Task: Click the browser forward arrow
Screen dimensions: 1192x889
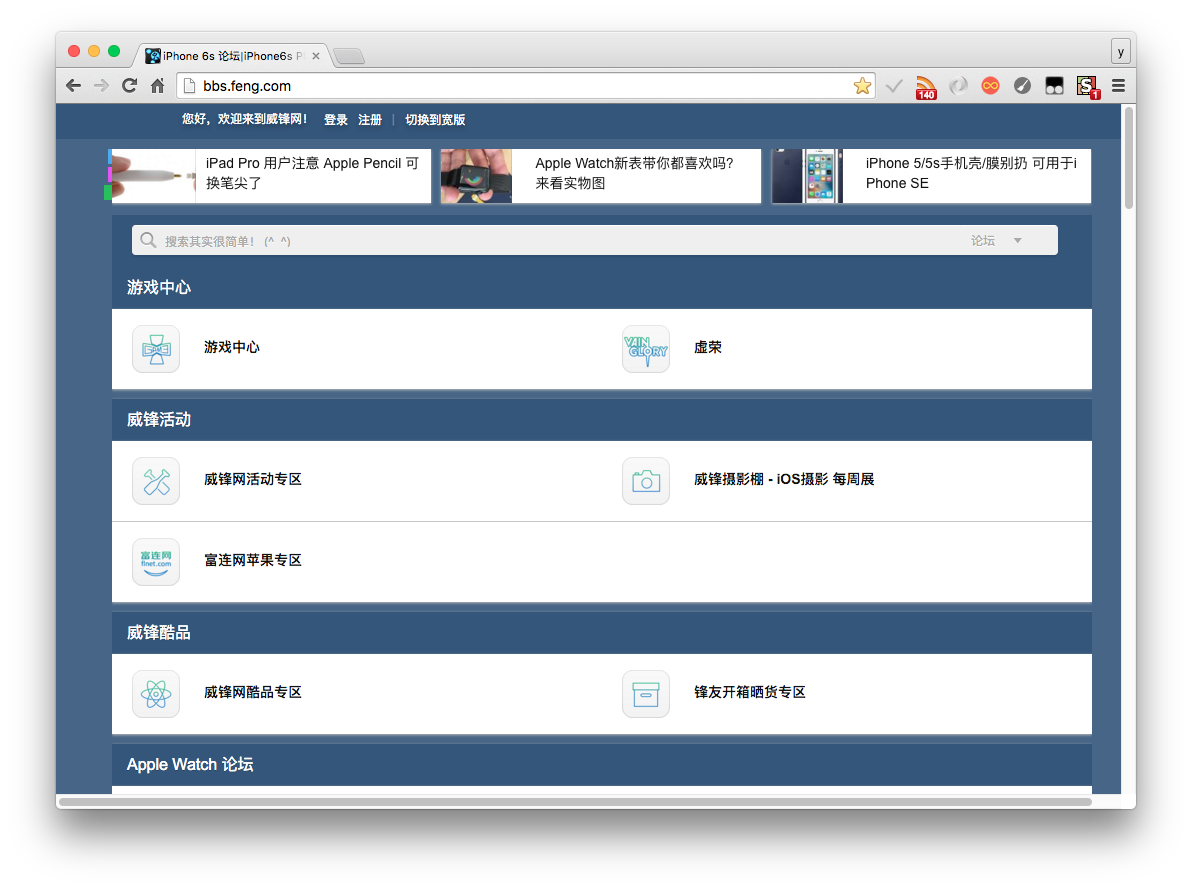Action: click(x=101, y=86)
